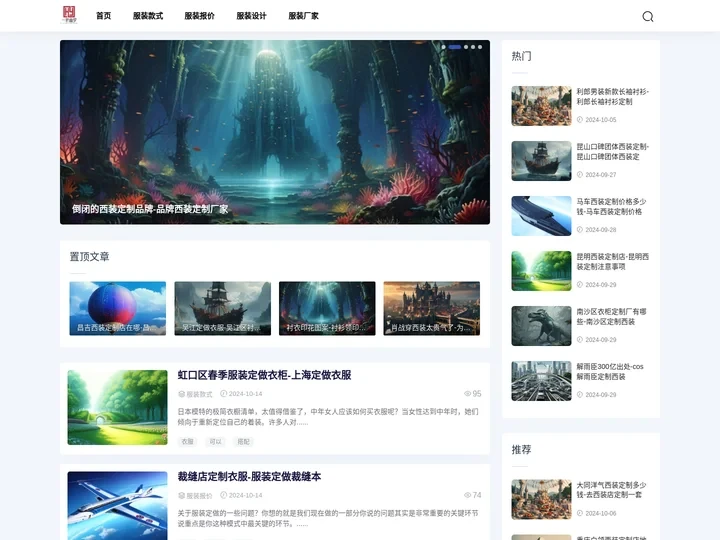Open the search magnifier icon
The width and height of the screenshot is (720, 540).
click(647, 17)
